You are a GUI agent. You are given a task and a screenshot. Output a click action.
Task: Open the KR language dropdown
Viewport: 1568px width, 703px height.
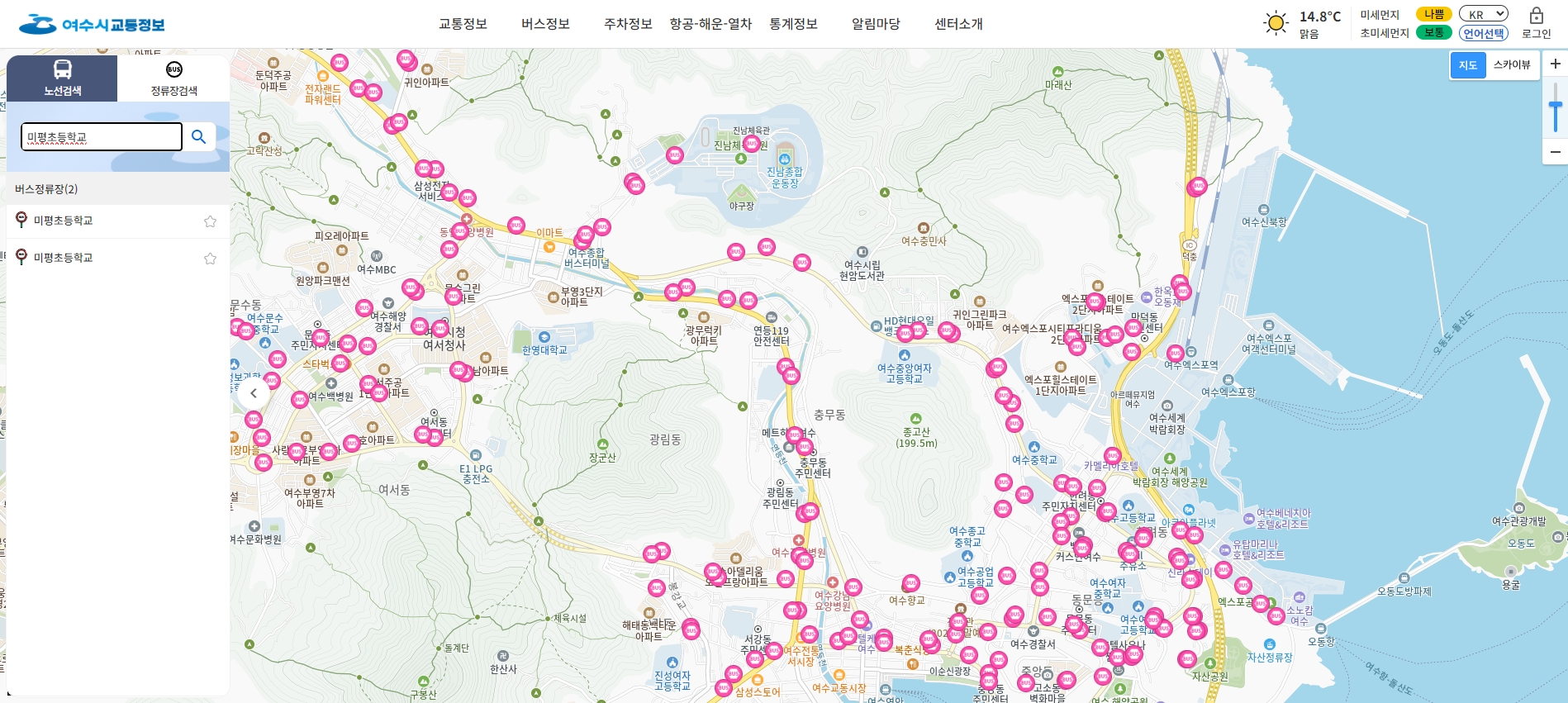[x=1483, y=14]
